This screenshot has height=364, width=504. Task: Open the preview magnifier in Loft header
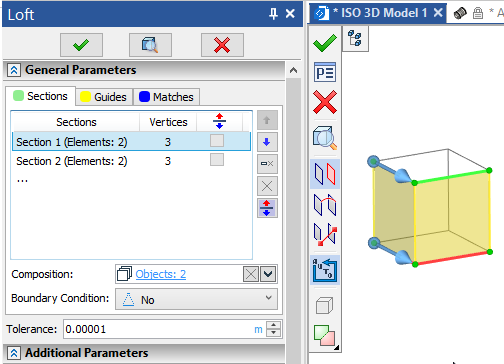click(x=150, y=45)
